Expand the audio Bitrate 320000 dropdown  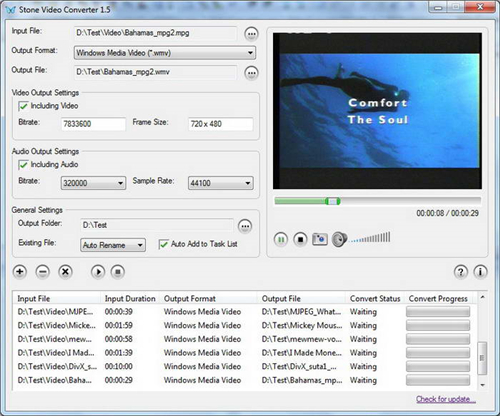point(93,183)
